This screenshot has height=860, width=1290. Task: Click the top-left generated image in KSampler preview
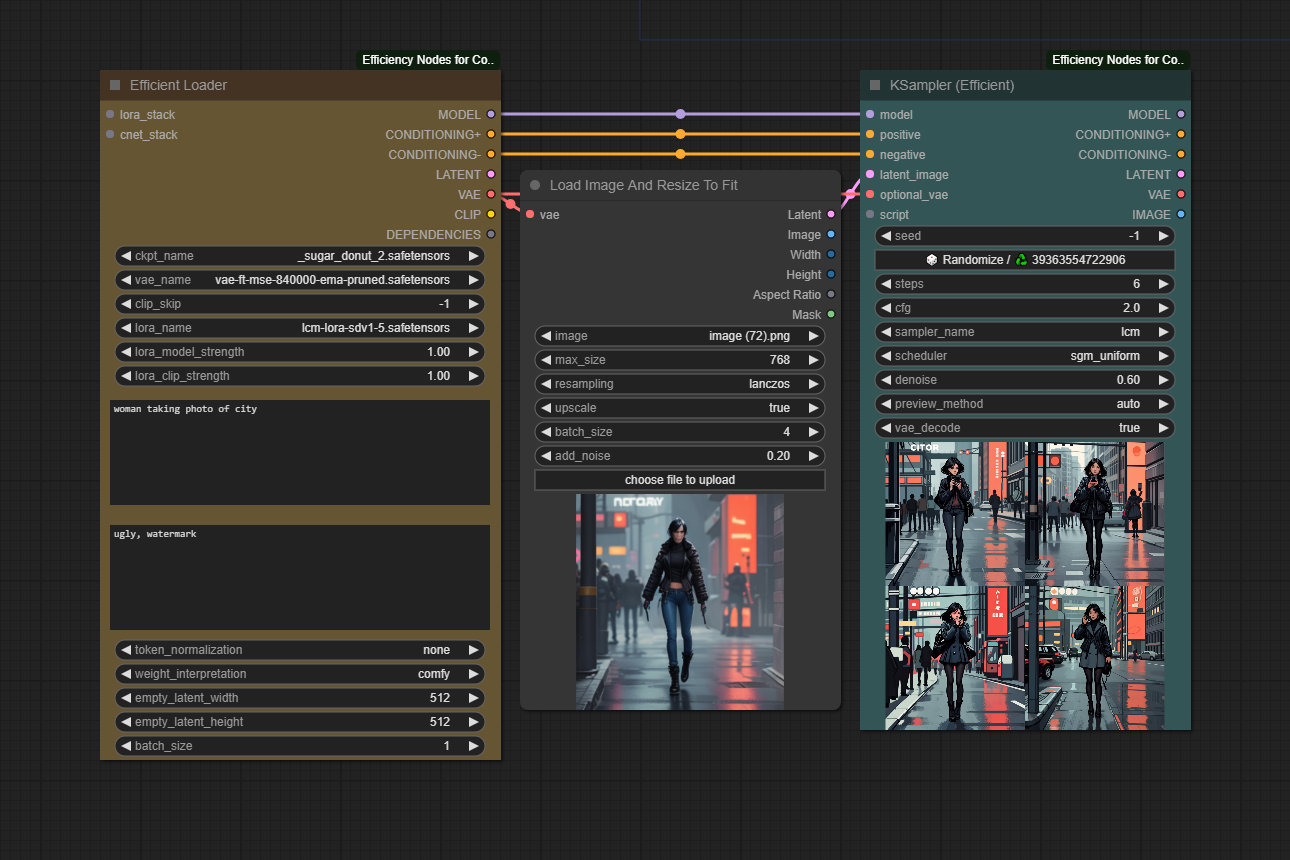pyautogui.click(x=955, y=514)
